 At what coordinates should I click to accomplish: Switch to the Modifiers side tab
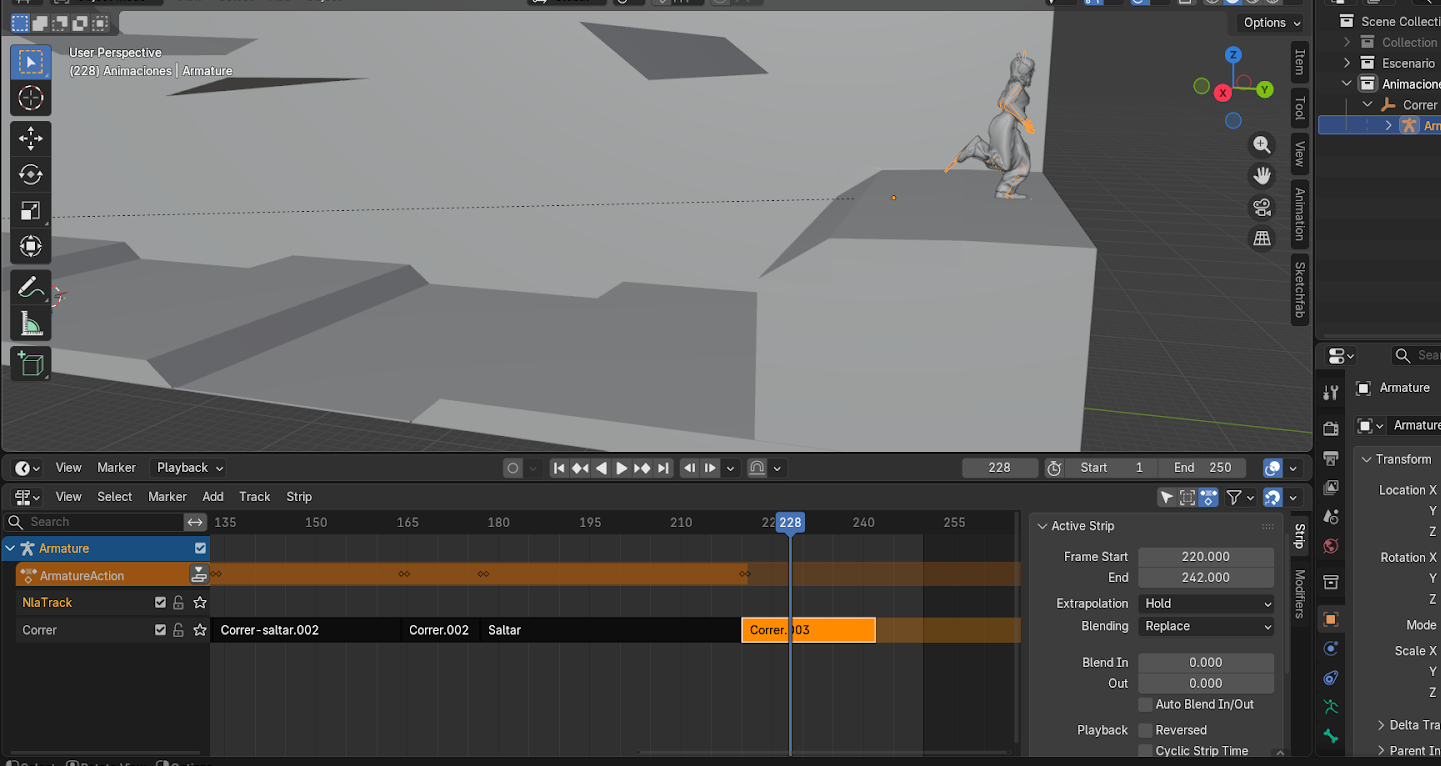coord(1300,595)
